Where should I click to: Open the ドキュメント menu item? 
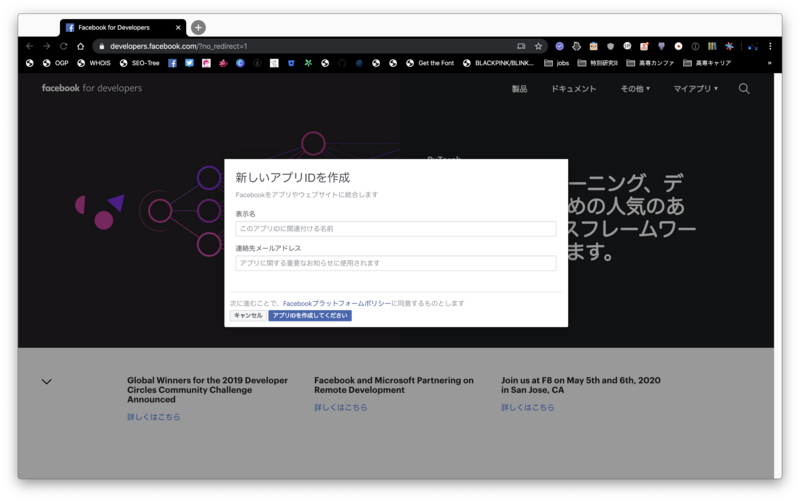pos(573,89)
